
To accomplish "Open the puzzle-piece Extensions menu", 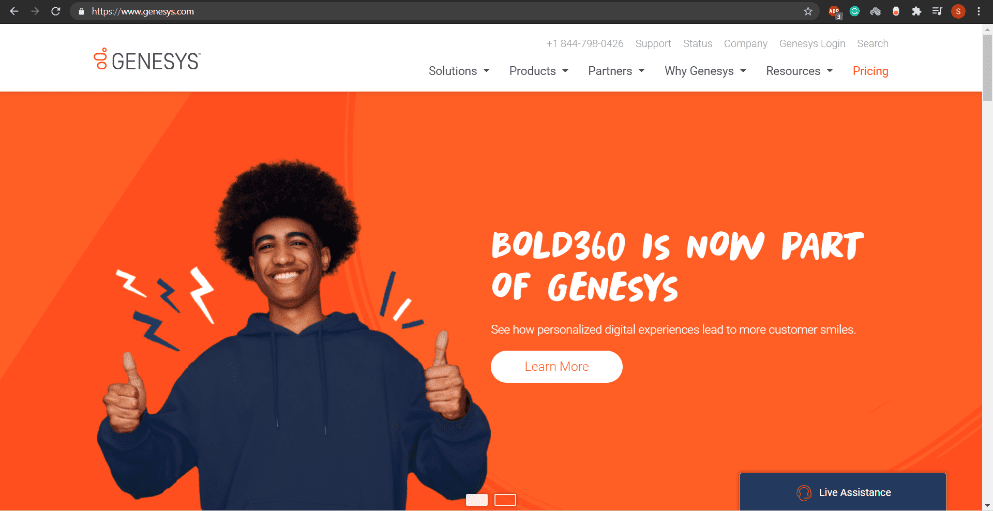I will tap(916, 11).
